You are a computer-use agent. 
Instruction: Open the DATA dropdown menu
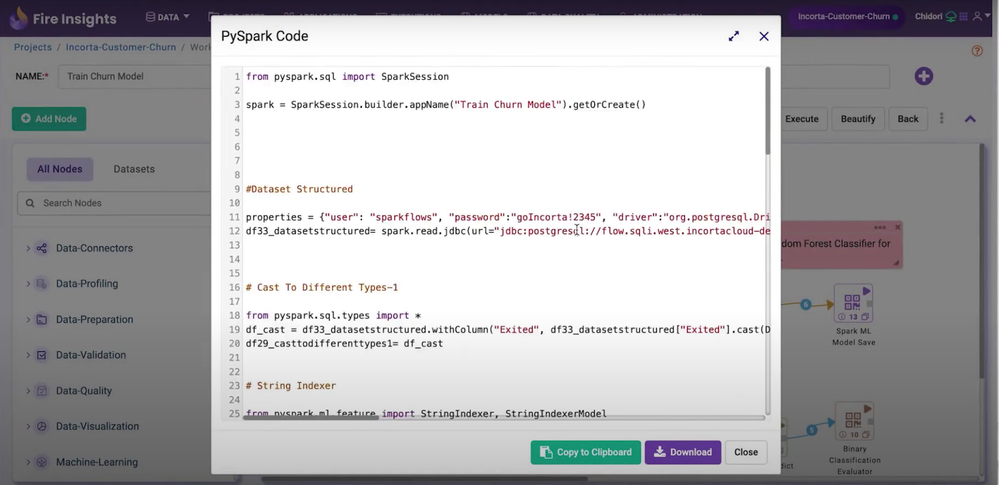167,17
